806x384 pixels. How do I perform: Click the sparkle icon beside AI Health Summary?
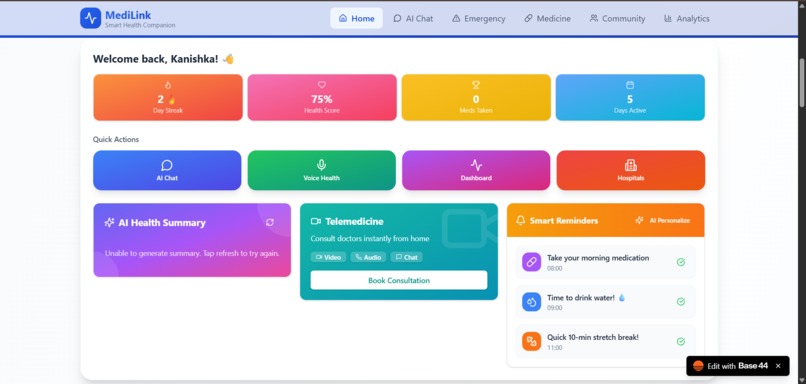point(109,223)
